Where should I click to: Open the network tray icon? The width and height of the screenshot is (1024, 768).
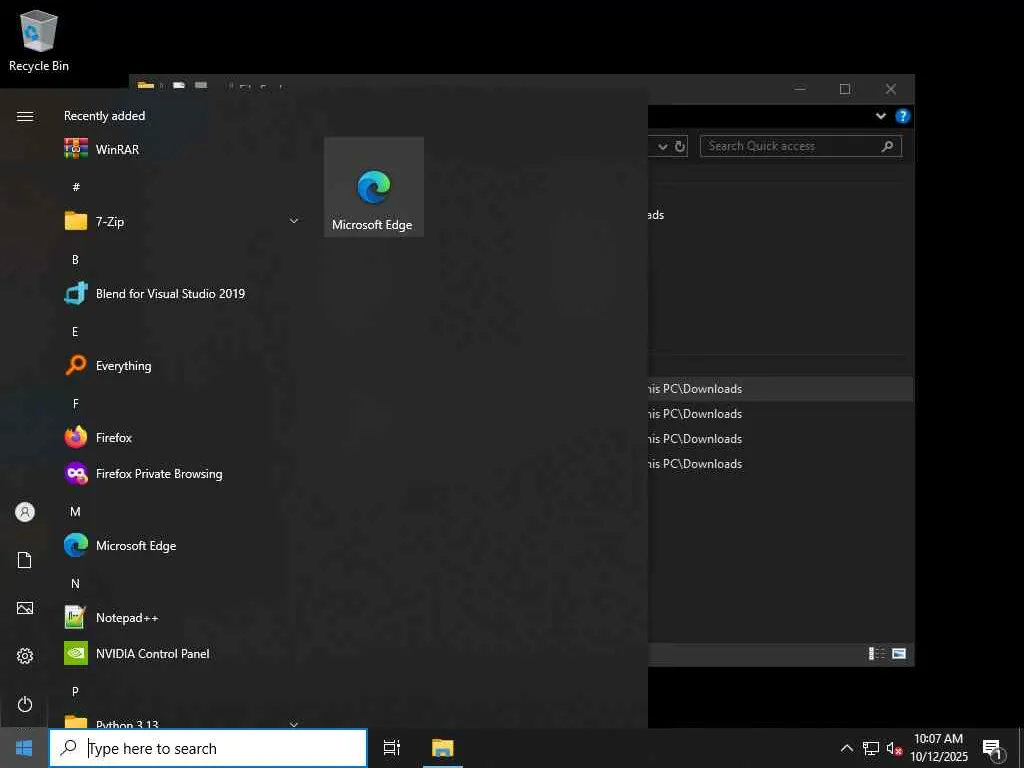pyautogui.click(x=871, y=748)
